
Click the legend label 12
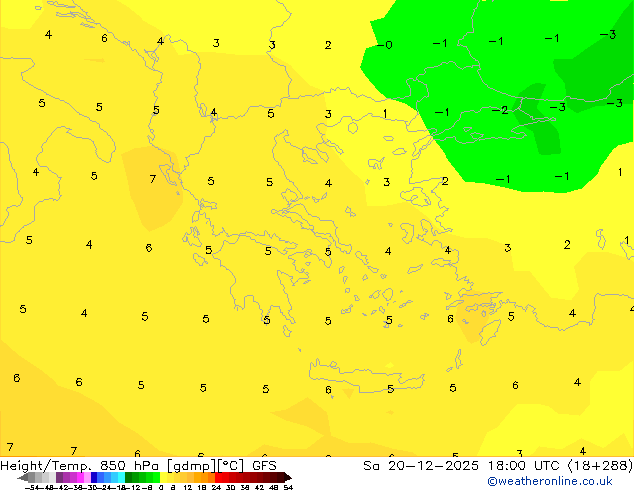[188, 488]
